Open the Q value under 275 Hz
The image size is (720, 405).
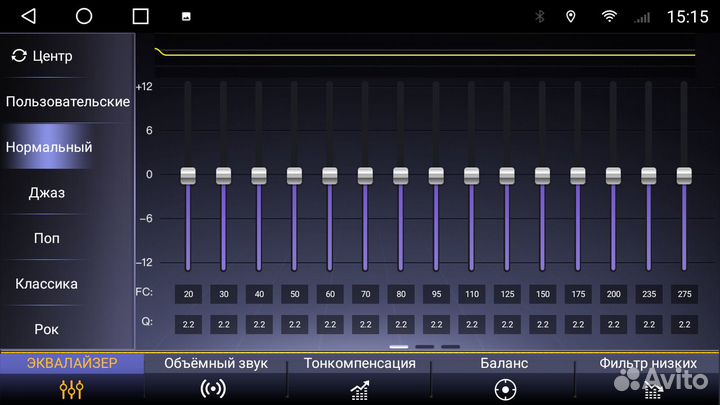684,324
